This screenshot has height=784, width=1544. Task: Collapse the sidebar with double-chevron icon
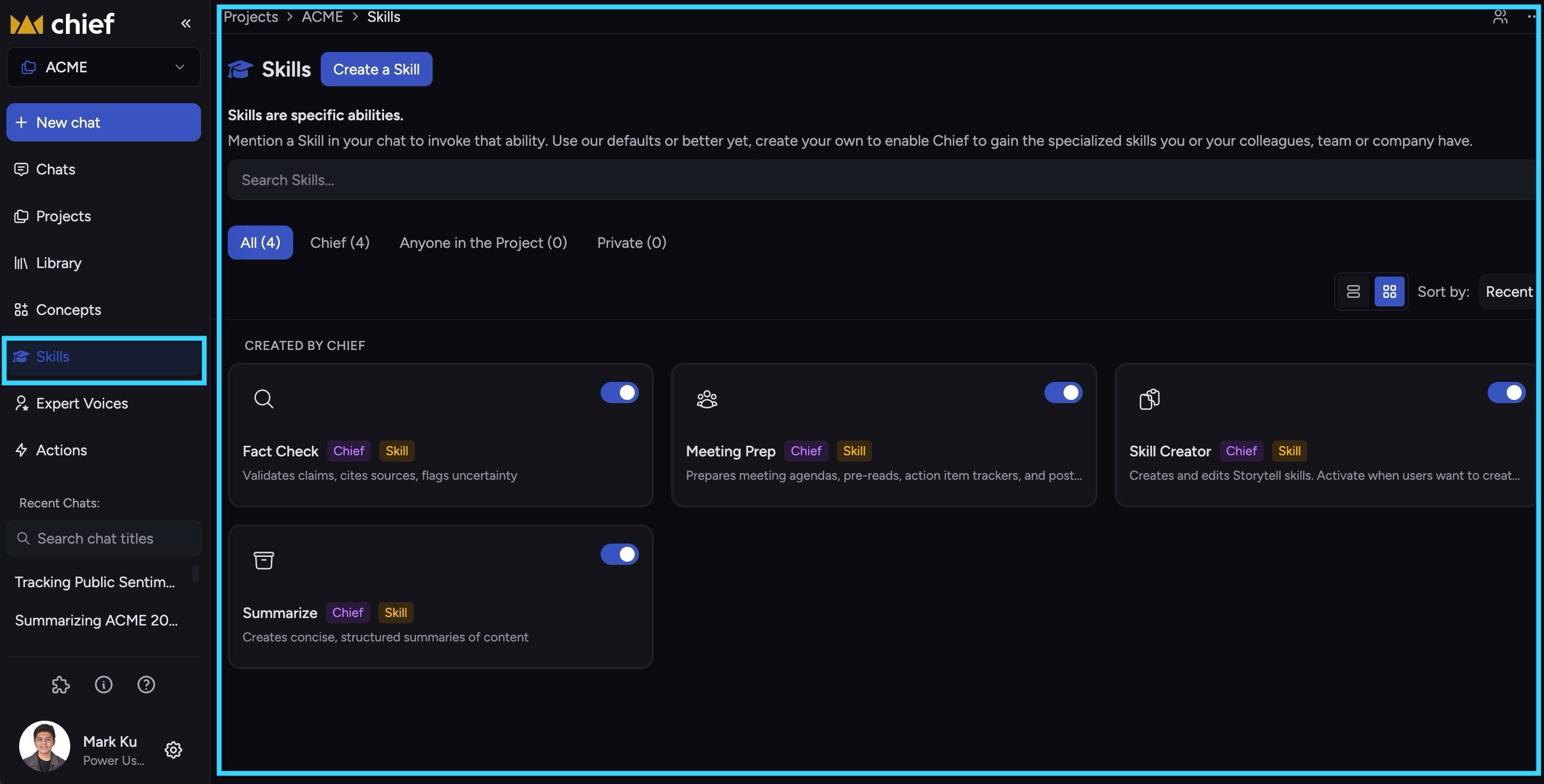(186, 23)
